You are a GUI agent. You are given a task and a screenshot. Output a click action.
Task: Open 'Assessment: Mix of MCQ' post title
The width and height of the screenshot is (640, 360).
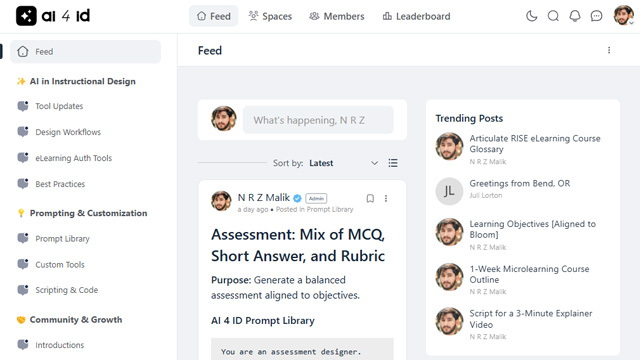(298, 245)
